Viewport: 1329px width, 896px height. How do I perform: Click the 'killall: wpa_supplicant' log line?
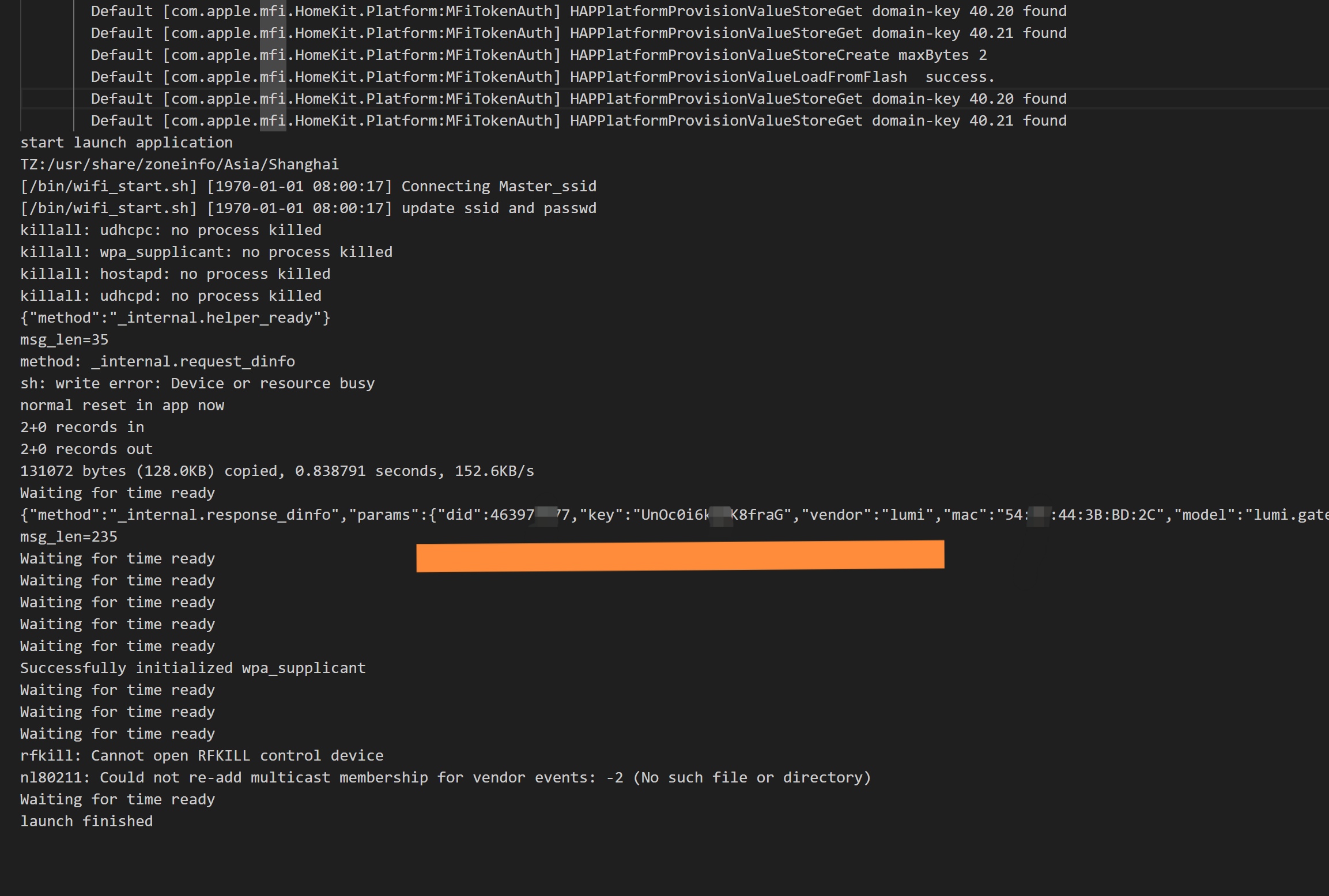tap(206, 252)
